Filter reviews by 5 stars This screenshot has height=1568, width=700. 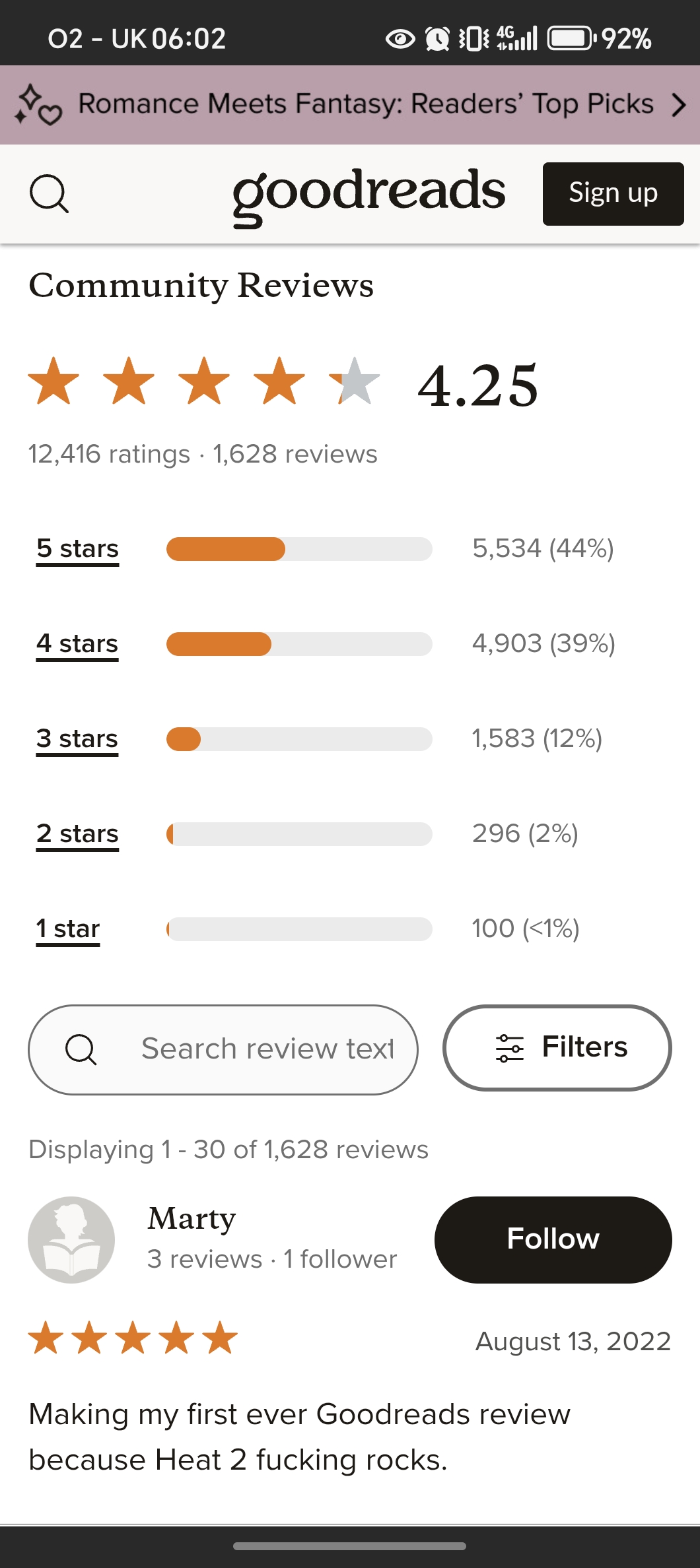[x=77, y=549]
